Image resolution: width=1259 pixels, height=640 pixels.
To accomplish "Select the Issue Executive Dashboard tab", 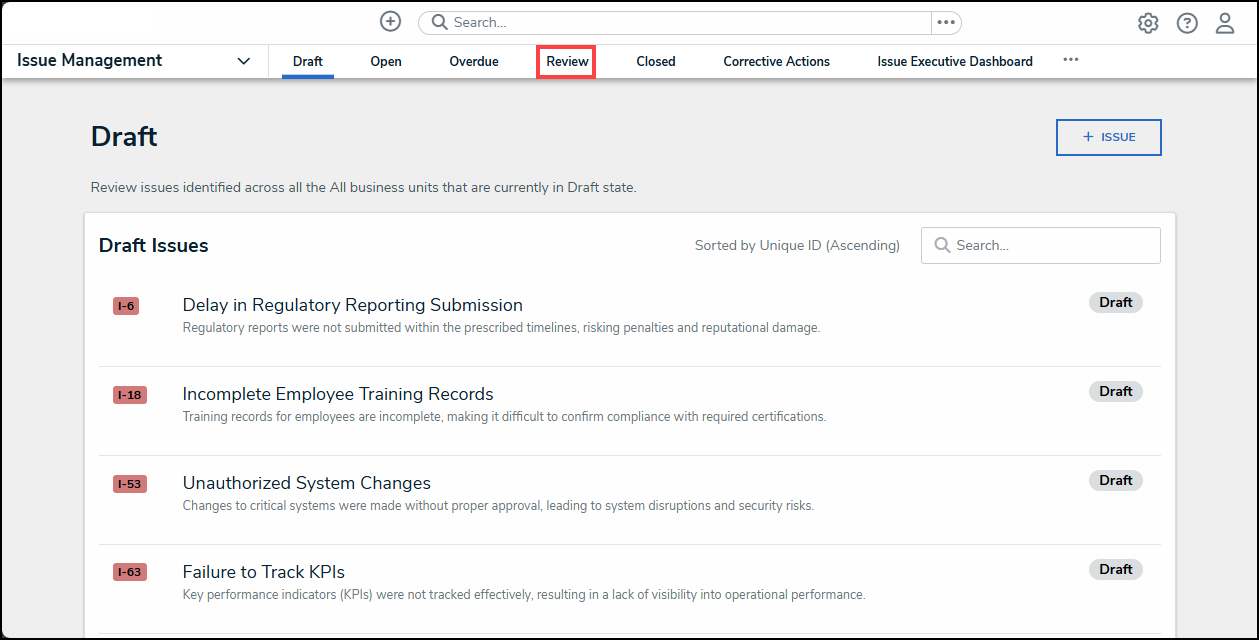I will click(955, 61).
